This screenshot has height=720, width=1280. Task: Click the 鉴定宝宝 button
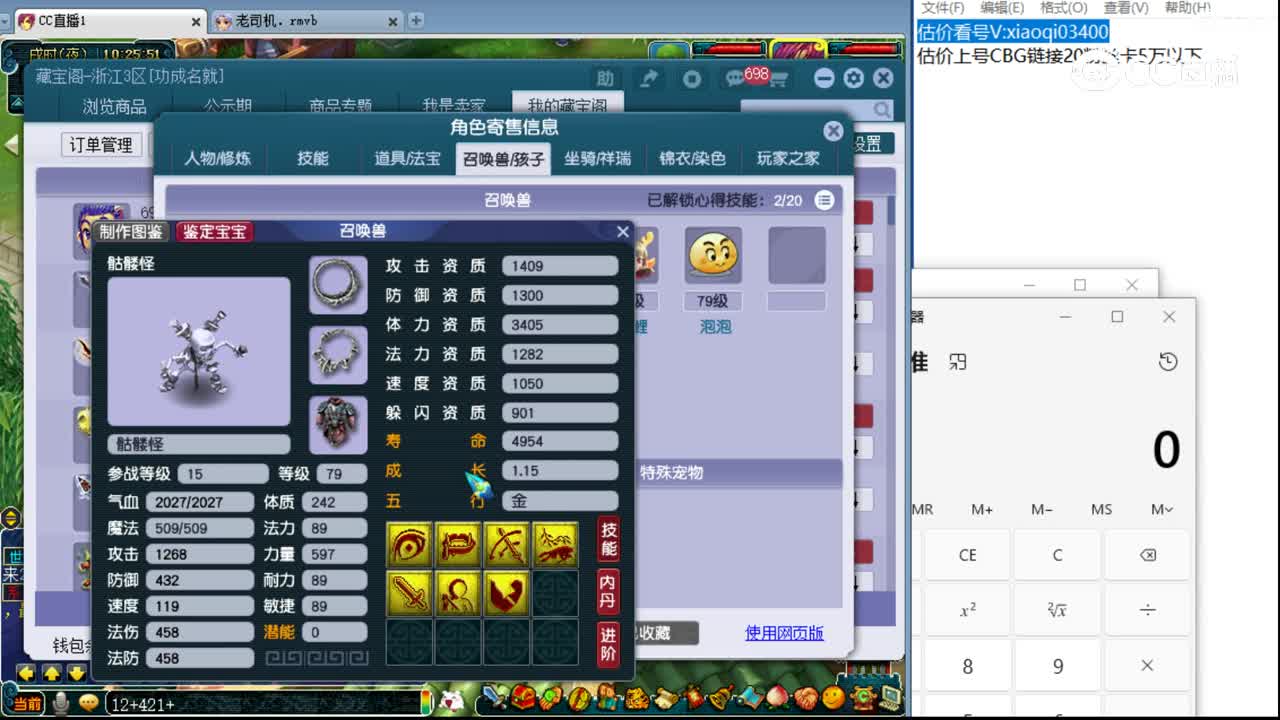[215, 231]
